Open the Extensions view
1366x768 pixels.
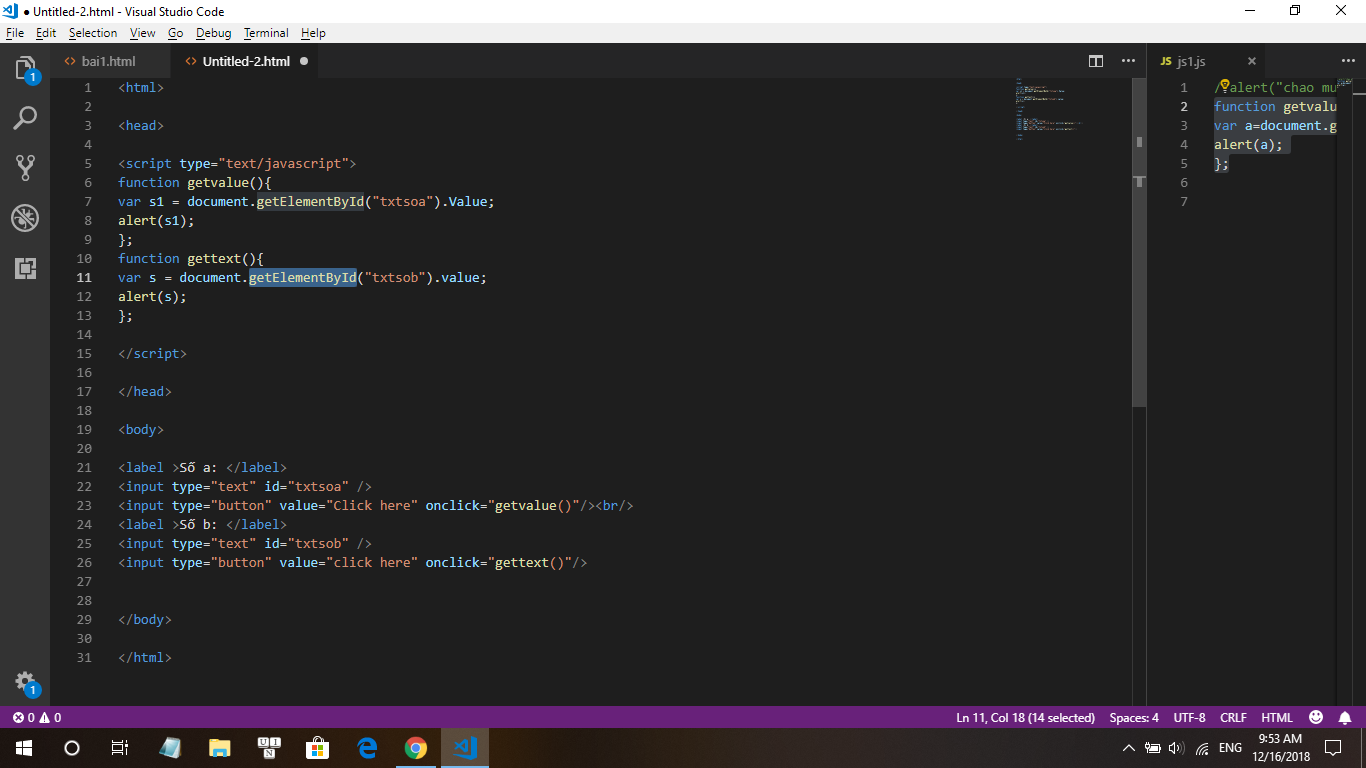click(x=25, y=268)
